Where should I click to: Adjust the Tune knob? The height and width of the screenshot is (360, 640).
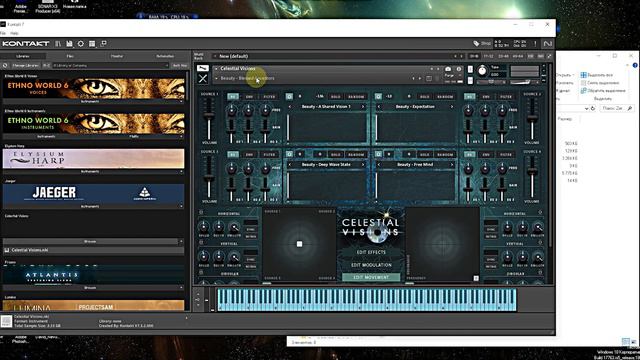[x=482, y=71]
